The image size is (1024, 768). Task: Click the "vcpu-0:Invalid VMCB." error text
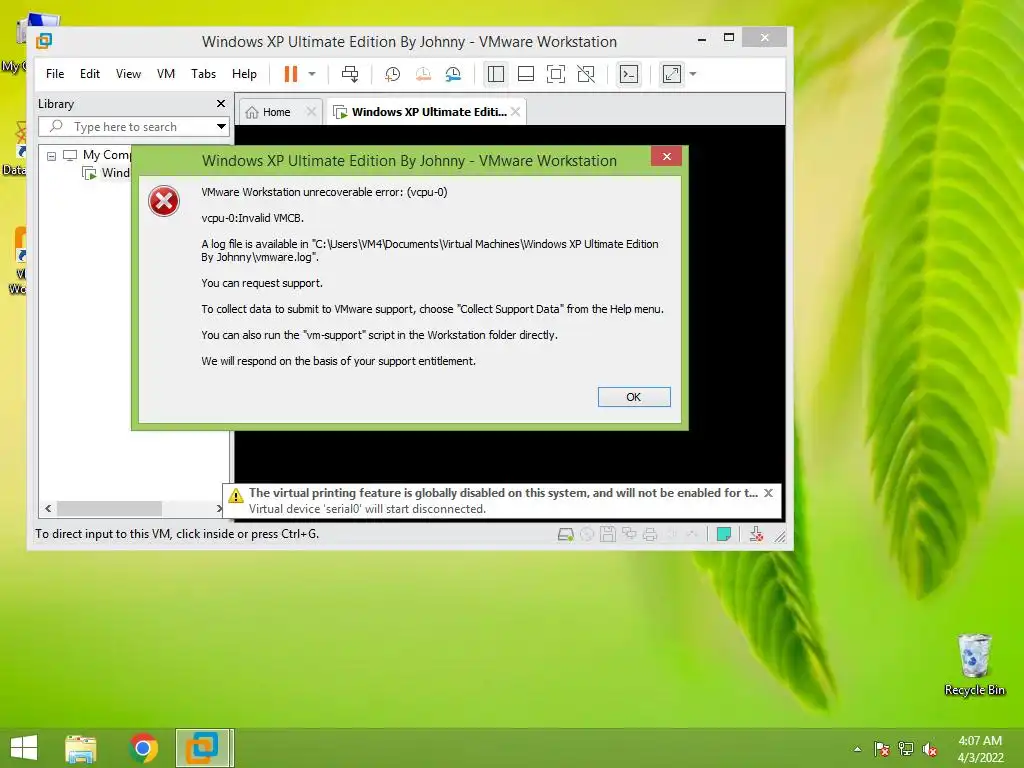(x=252, y=218)
